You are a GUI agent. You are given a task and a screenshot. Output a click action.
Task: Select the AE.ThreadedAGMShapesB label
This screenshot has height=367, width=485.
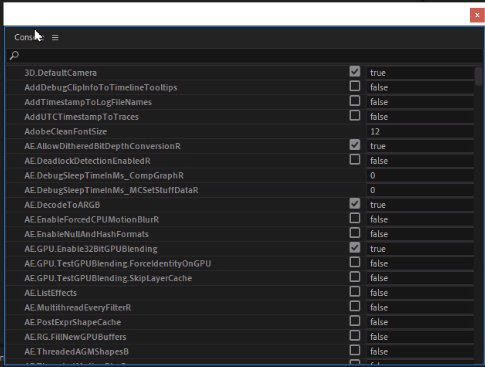click(x=76, y=351)
